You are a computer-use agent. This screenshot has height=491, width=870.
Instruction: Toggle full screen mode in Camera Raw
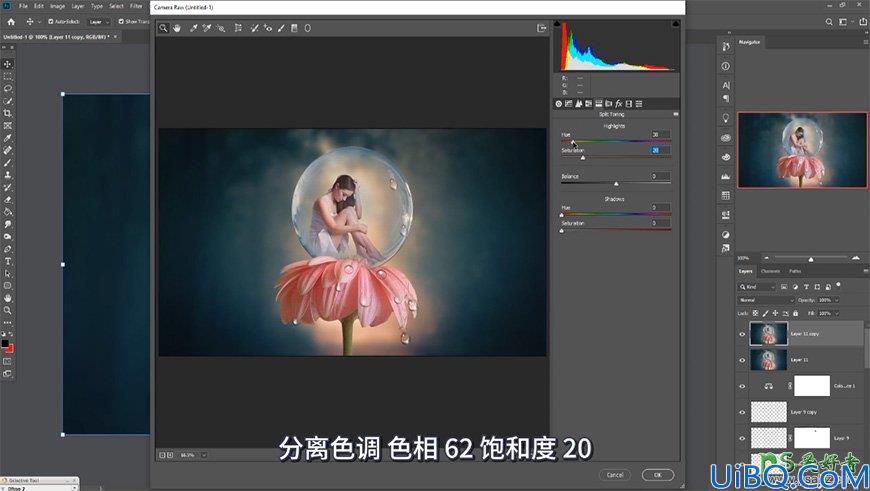point(542,28)
